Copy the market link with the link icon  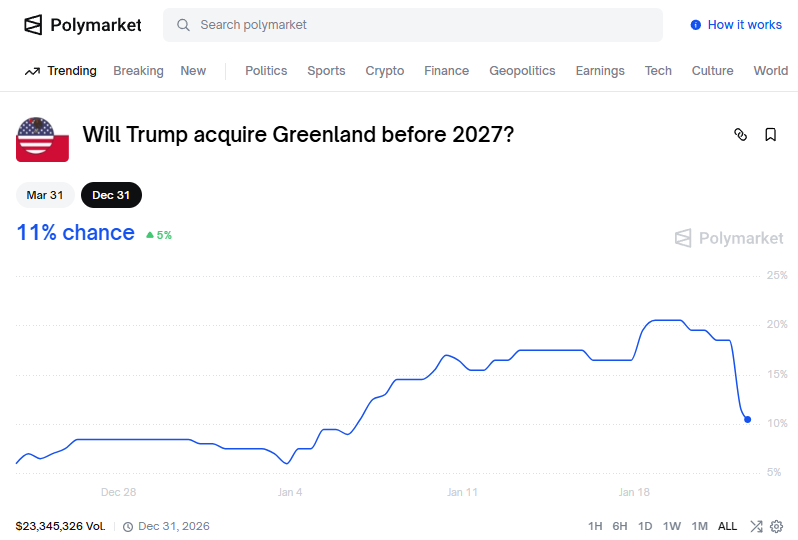(x=741, y=134)
